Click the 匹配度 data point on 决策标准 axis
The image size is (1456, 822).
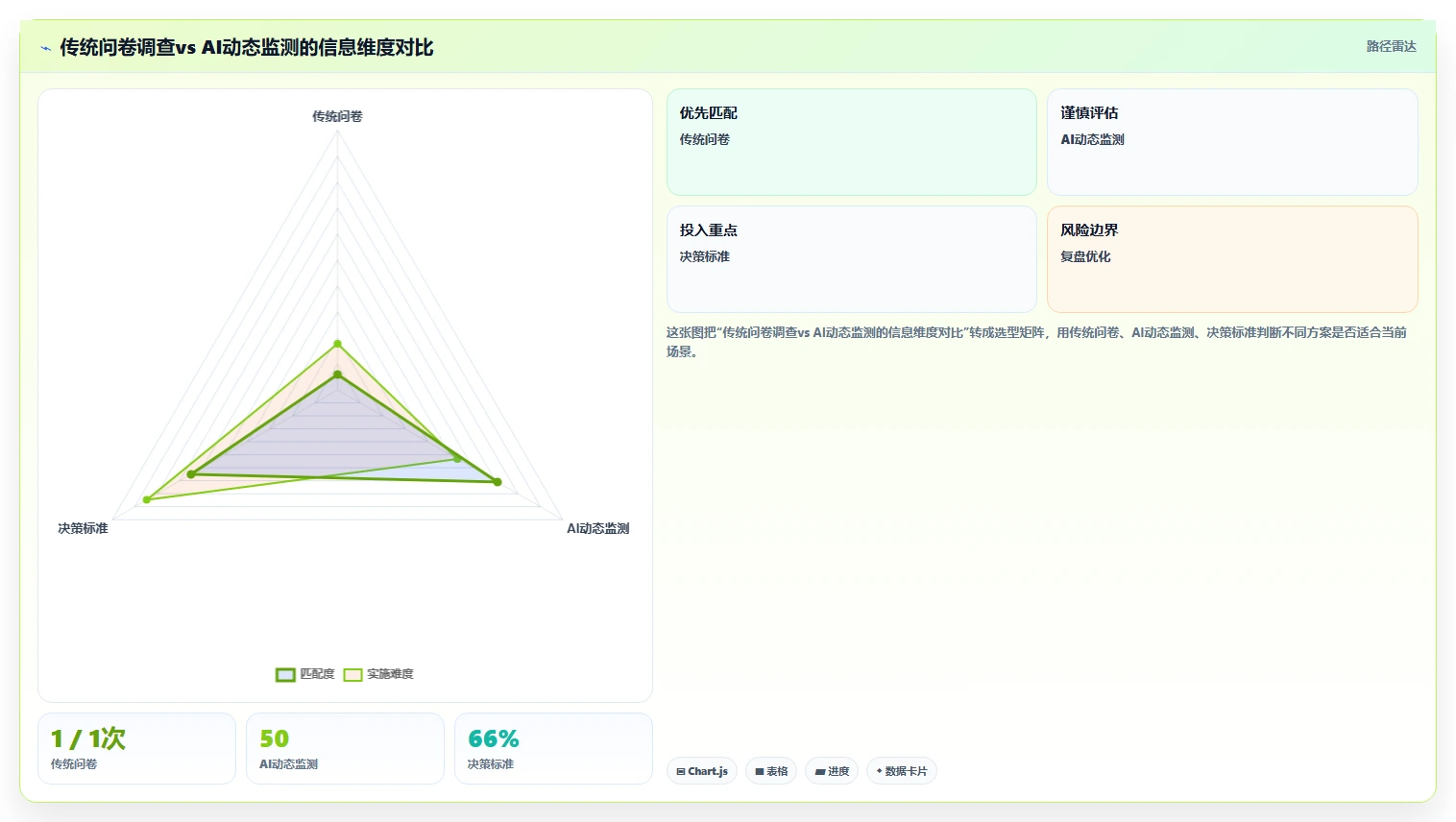coord(191,474)
